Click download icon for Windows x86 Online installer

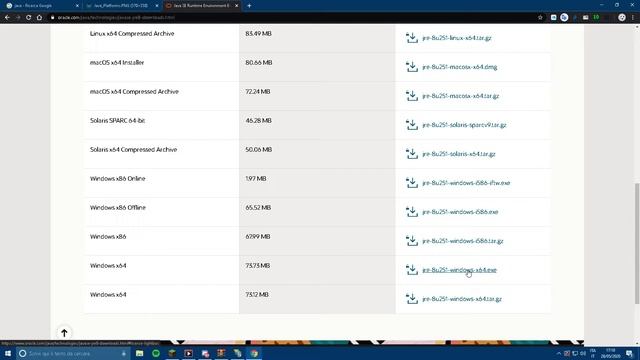pos(412,182)
